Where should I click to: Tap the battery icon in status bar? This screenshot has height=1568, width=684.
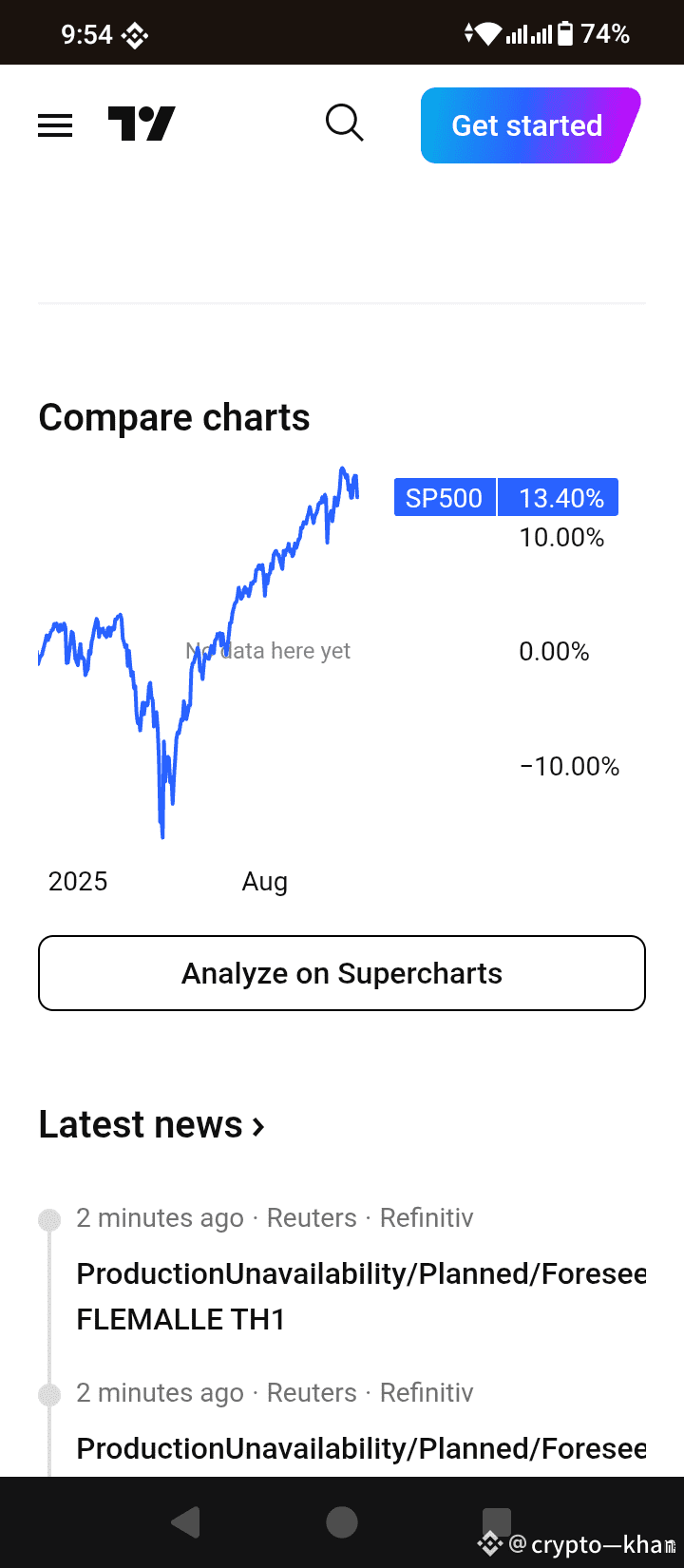click(565, 34)
